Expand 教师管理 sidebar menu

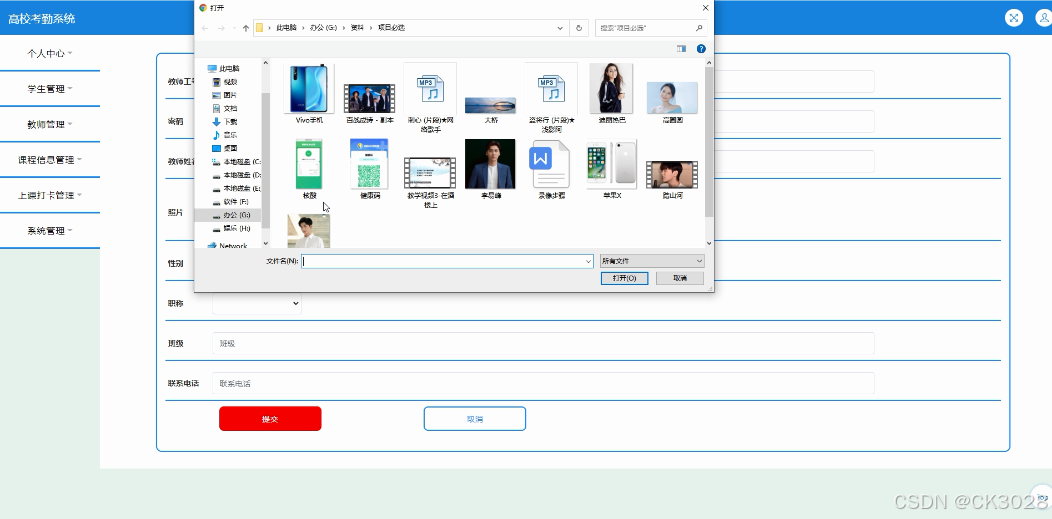(50, 124)
